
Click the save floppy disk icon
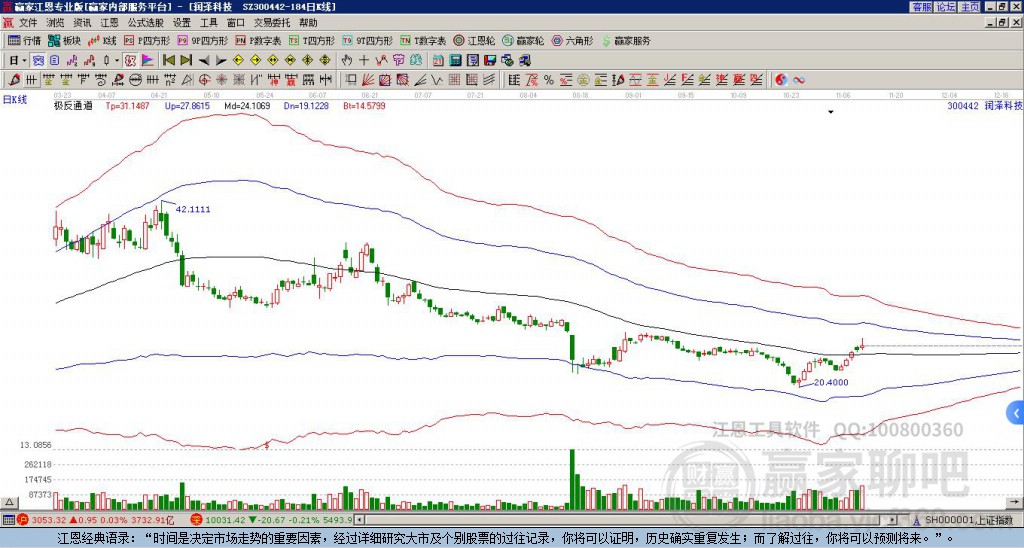point(490,61)
